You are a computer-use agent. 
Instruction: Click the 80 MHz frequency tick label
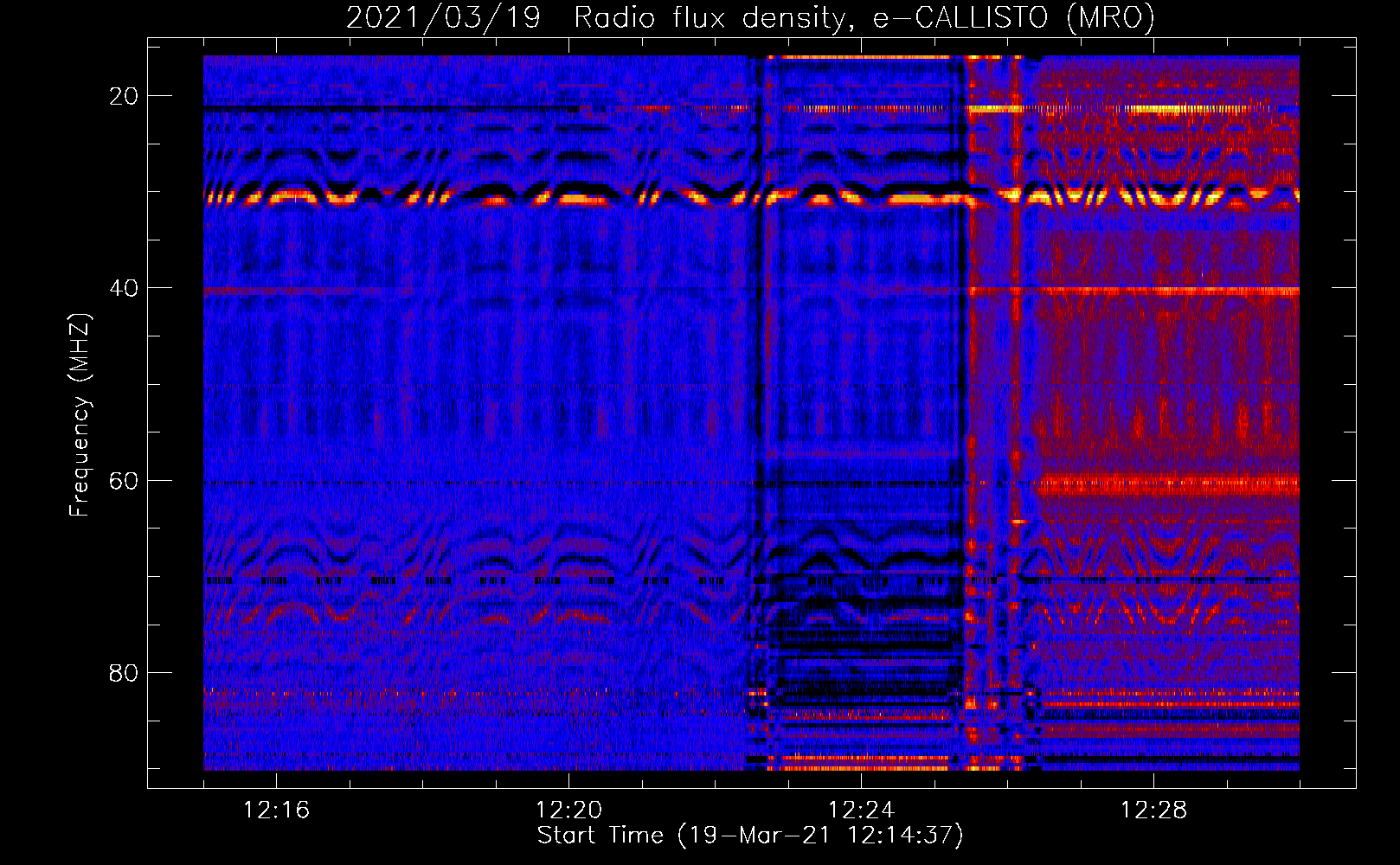124,672
